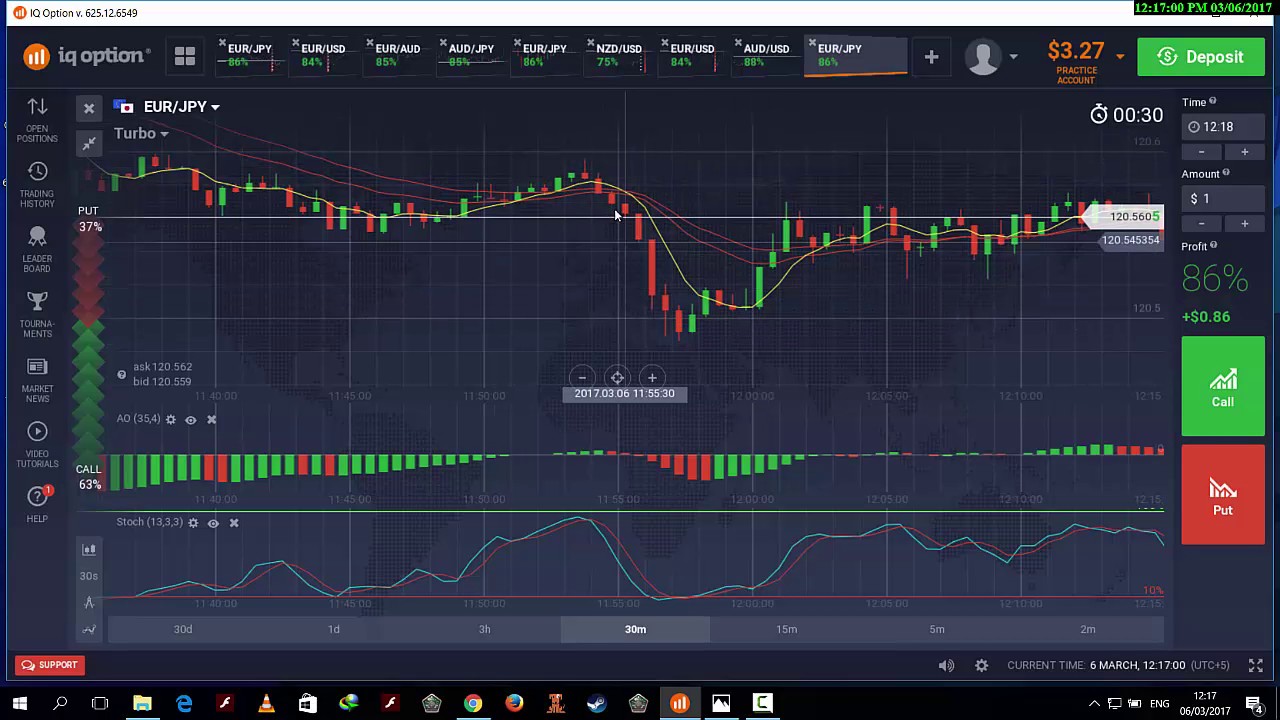
Task: Click the green Deposit button
Action: click(x=1201, y=57)
